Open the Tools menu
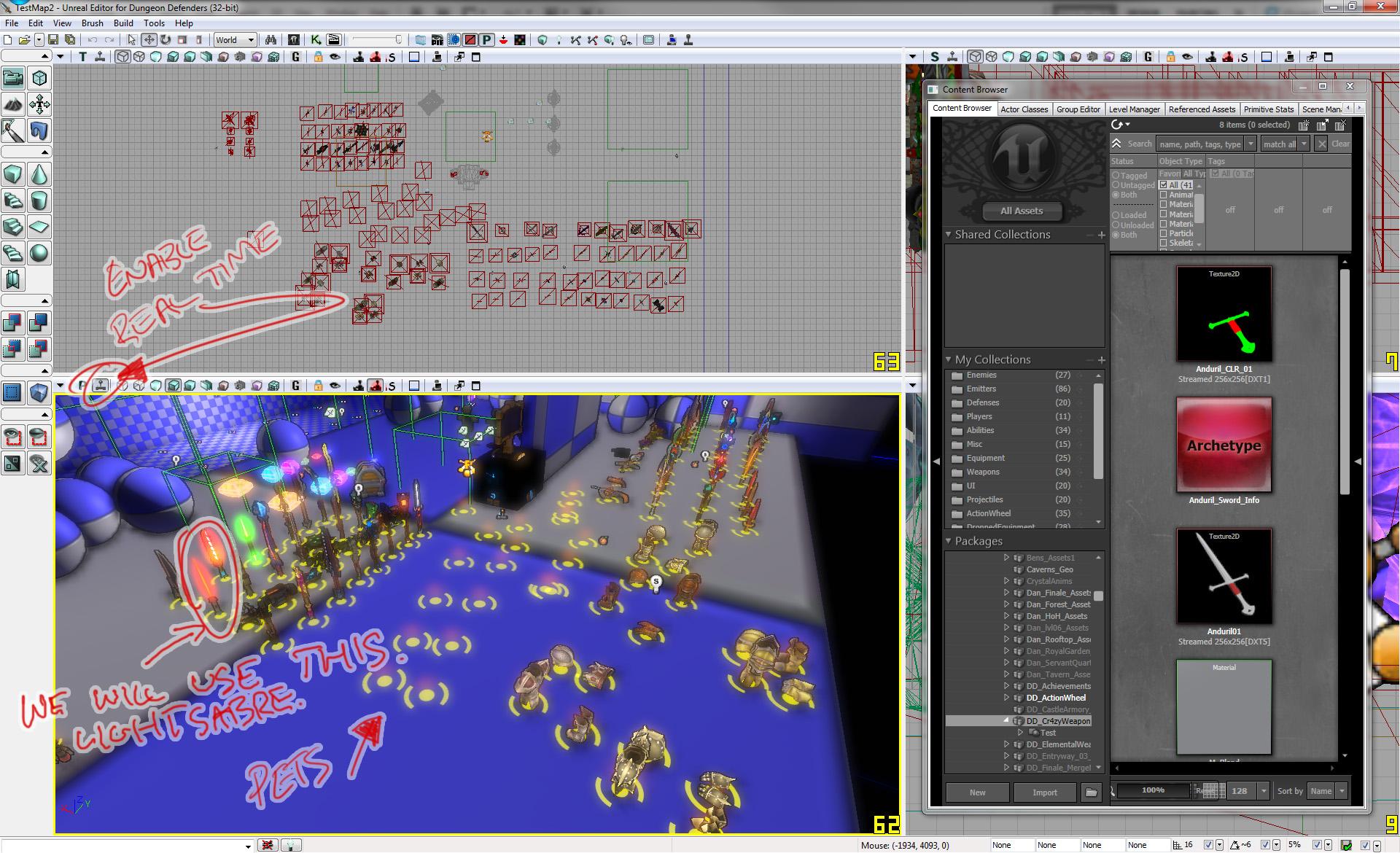The height and width of the screenshot is (853, 1400). pyautogui.click(x=154, y=23)
